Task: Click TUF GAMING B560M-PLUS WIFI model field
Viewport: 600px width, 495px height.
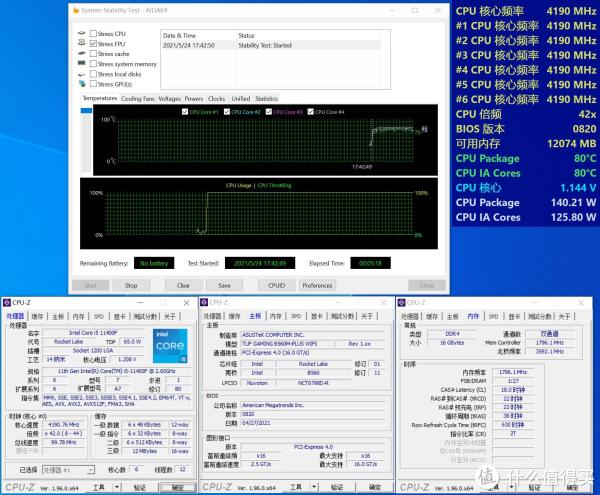Action: click(x=287, y=344)
